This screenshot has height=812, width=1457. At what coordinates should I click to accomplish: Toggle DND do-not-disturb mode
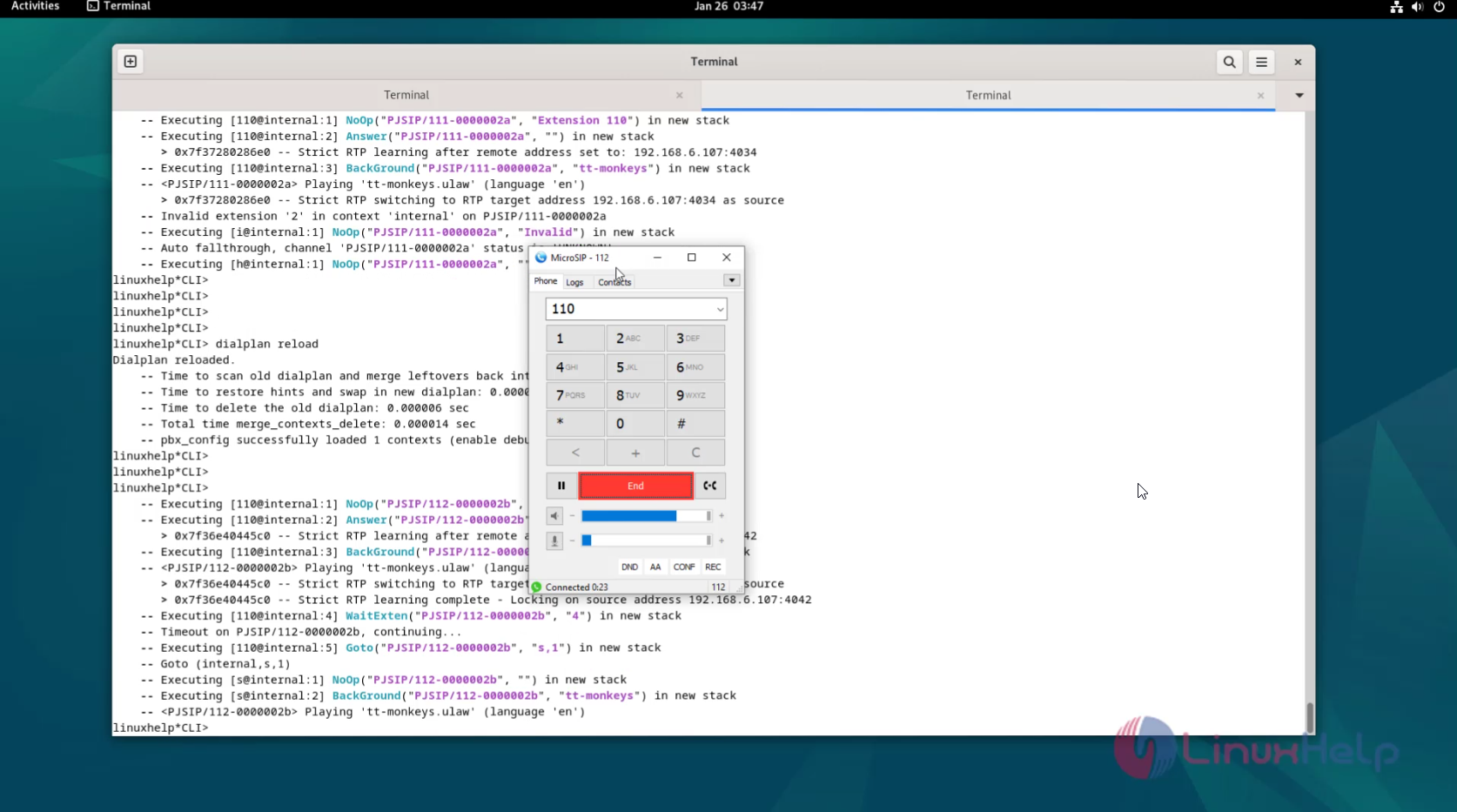(629, 567)
